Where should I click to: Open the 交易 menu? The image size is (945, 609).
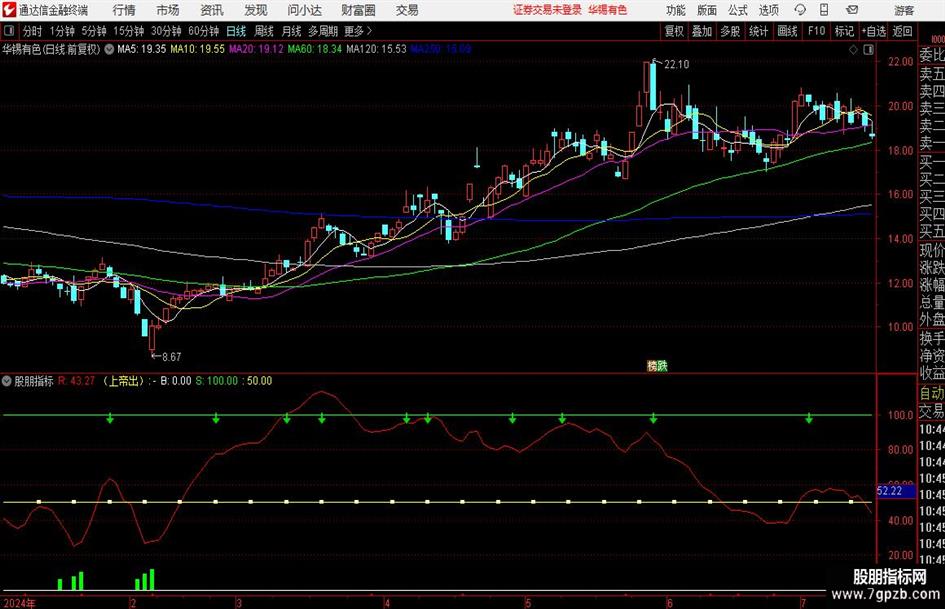point(407,10)
